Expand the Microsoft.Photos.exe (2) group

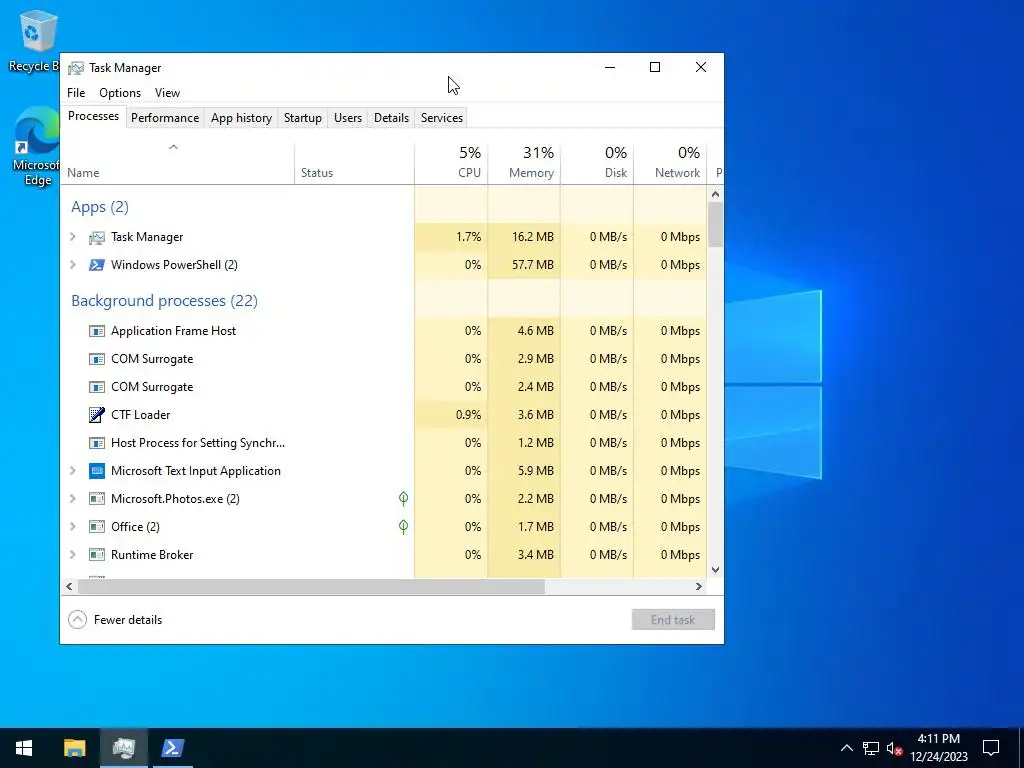point(73,499)
